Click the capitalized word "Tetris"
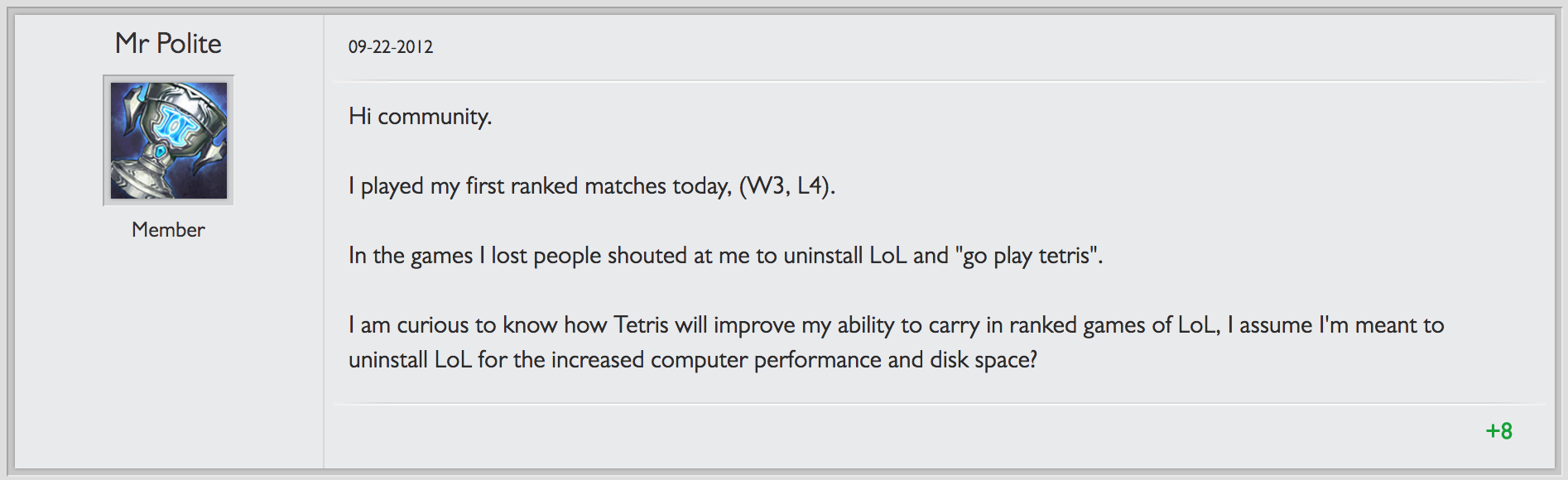The width and height of the screenshot is (1568, 480). click(x=640, y=325)
